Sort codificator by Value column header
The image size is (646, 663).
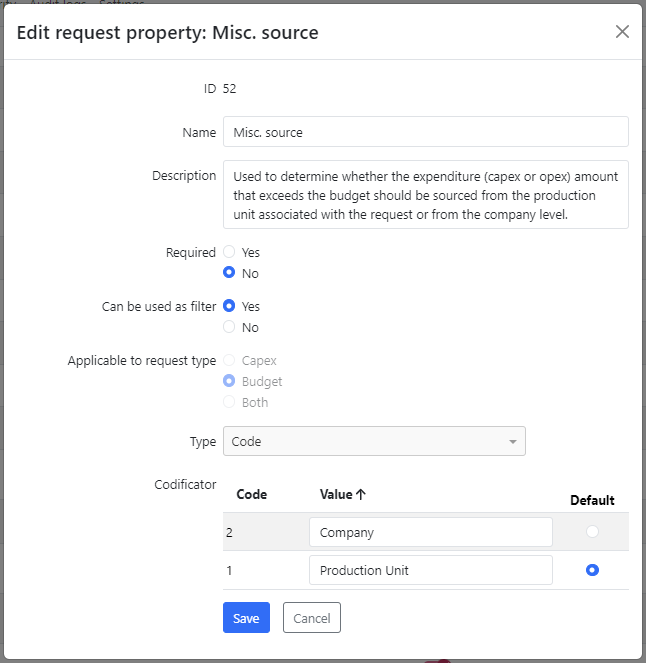(342, 494)
